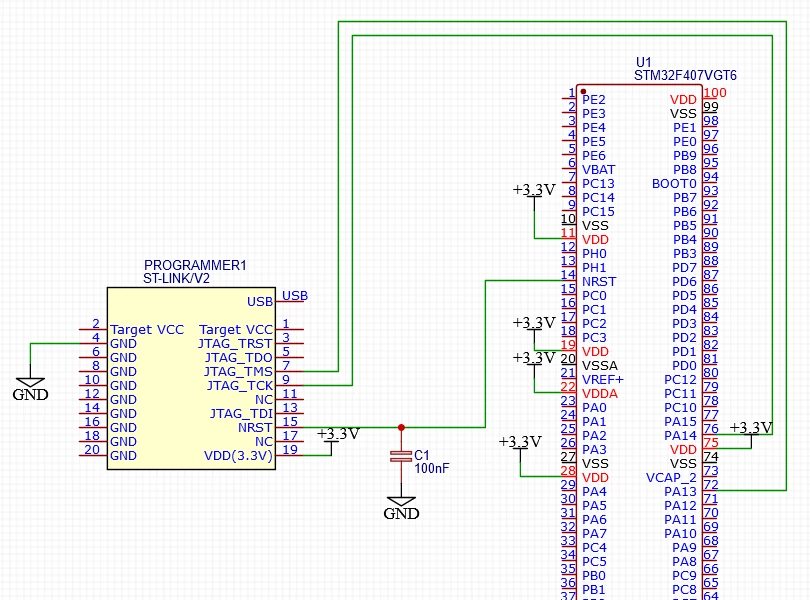Click the NC label at programmer pin 17
Viewport: 810px width, 600px height.
(x=264, y=442)
